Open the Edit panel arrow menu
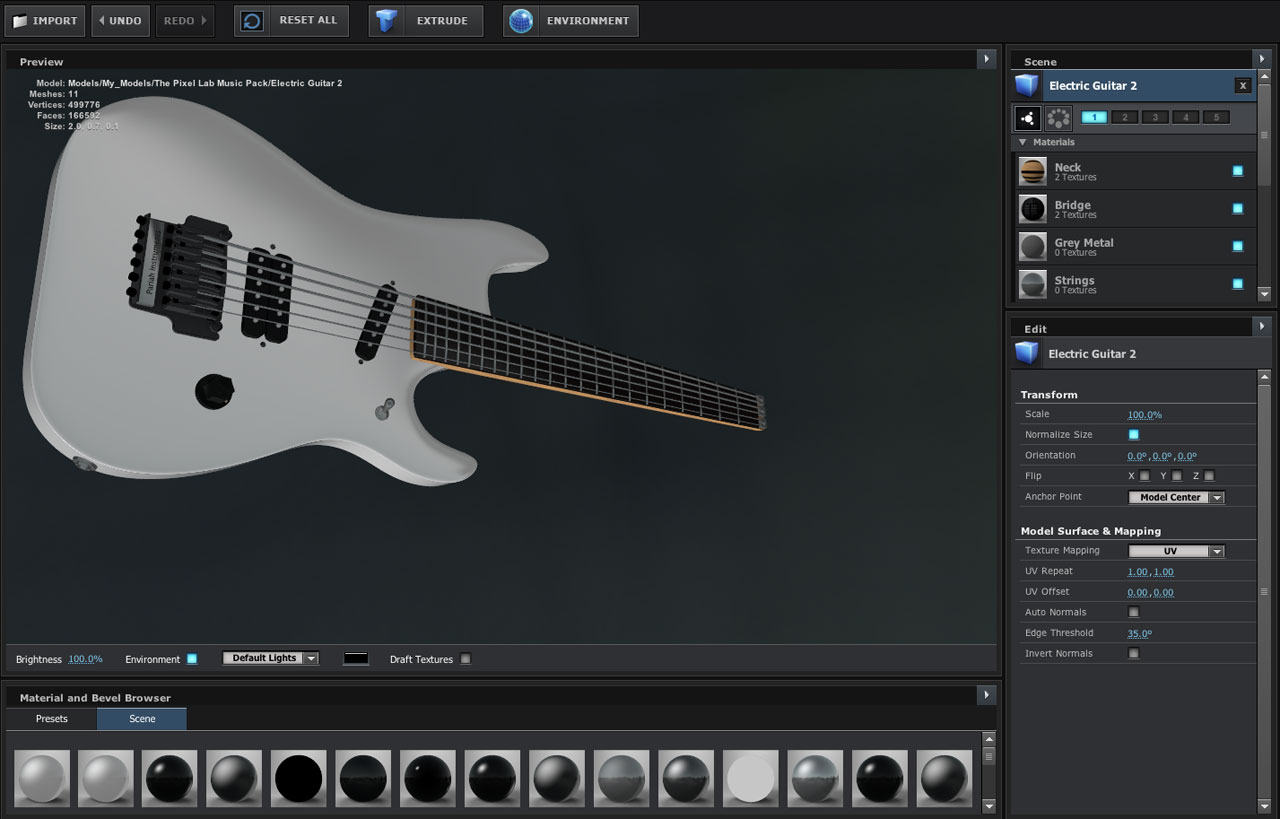 tap(1262, 326)
